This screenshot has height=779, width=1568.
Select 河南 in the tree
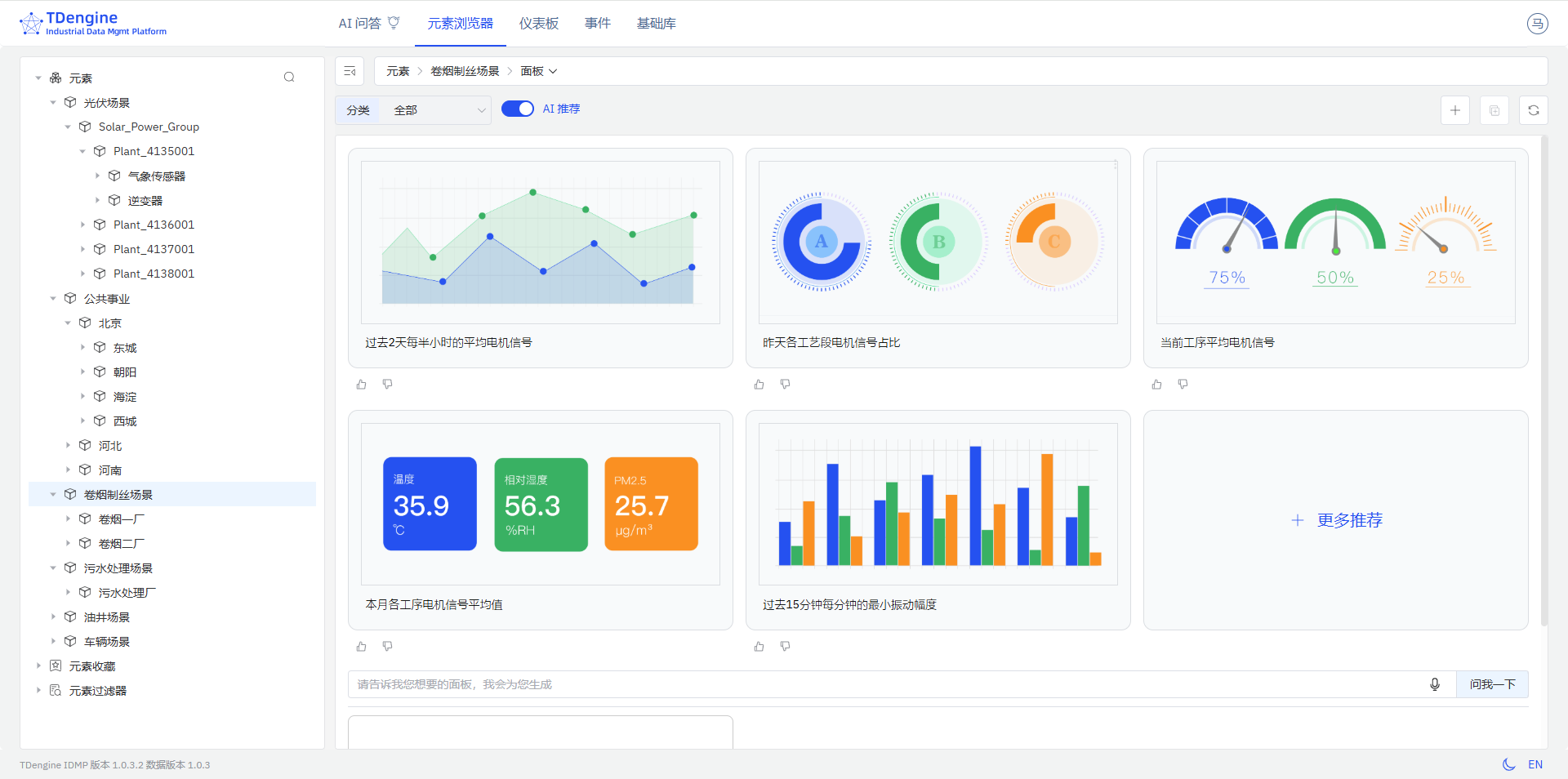click(110, 470)
